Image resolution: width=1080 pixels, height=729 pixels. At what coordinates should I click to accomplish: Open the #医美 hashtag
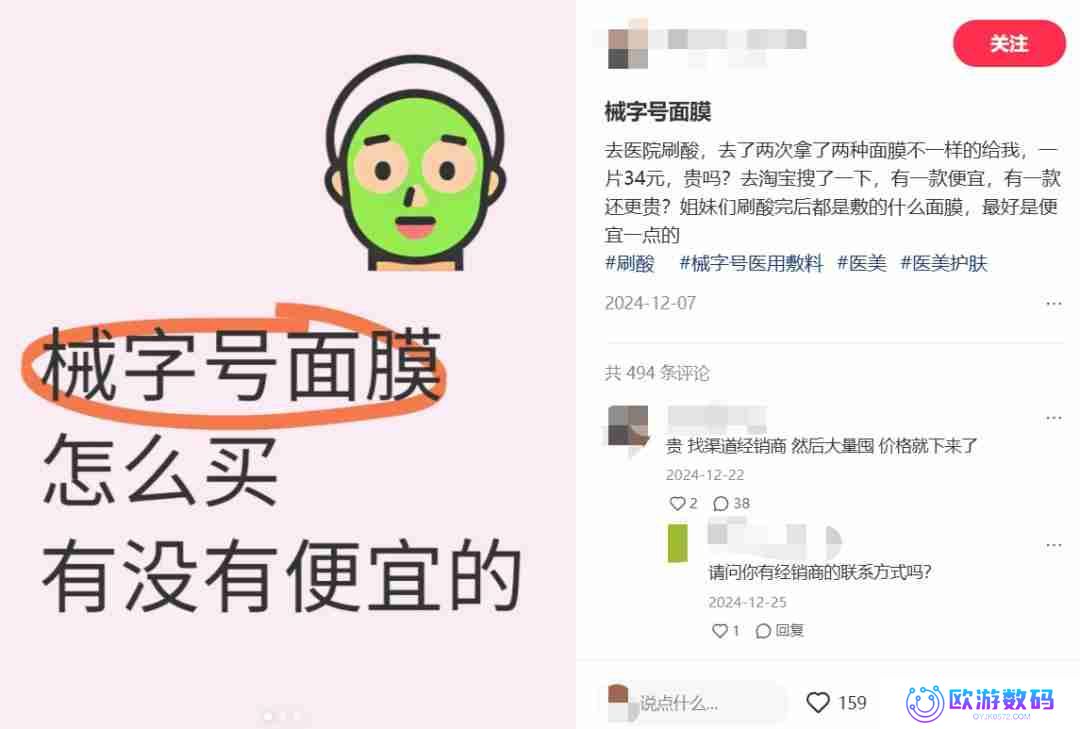point(862,263)
